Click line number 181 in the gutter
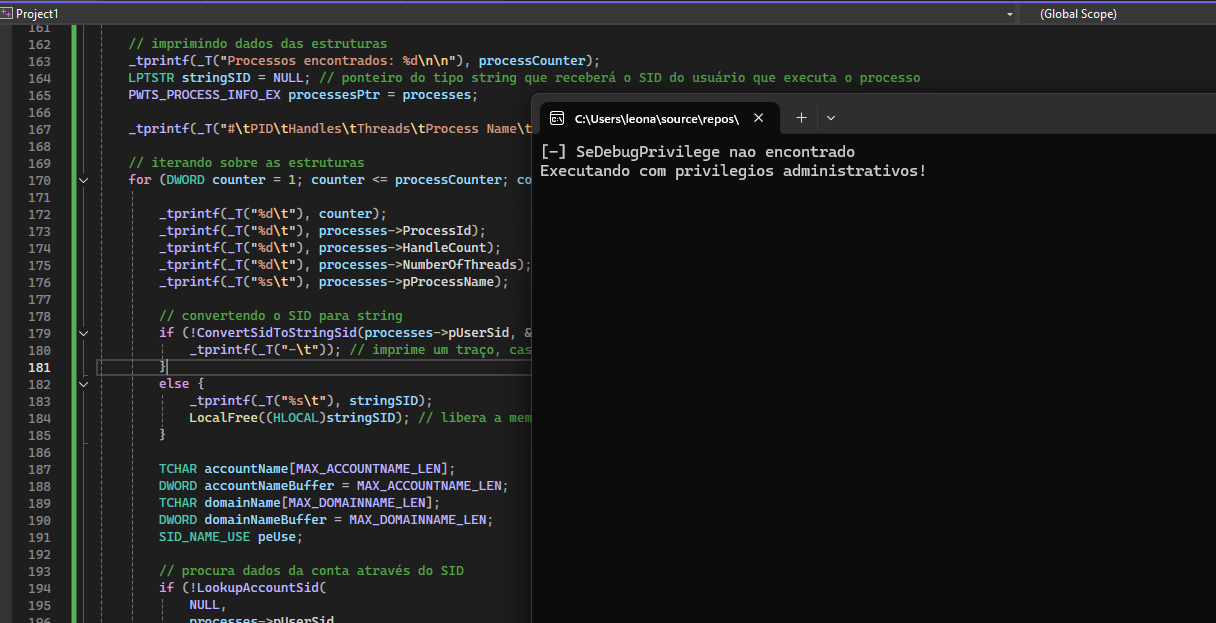This screenshot has width=1216, height=623. (39, 367)
